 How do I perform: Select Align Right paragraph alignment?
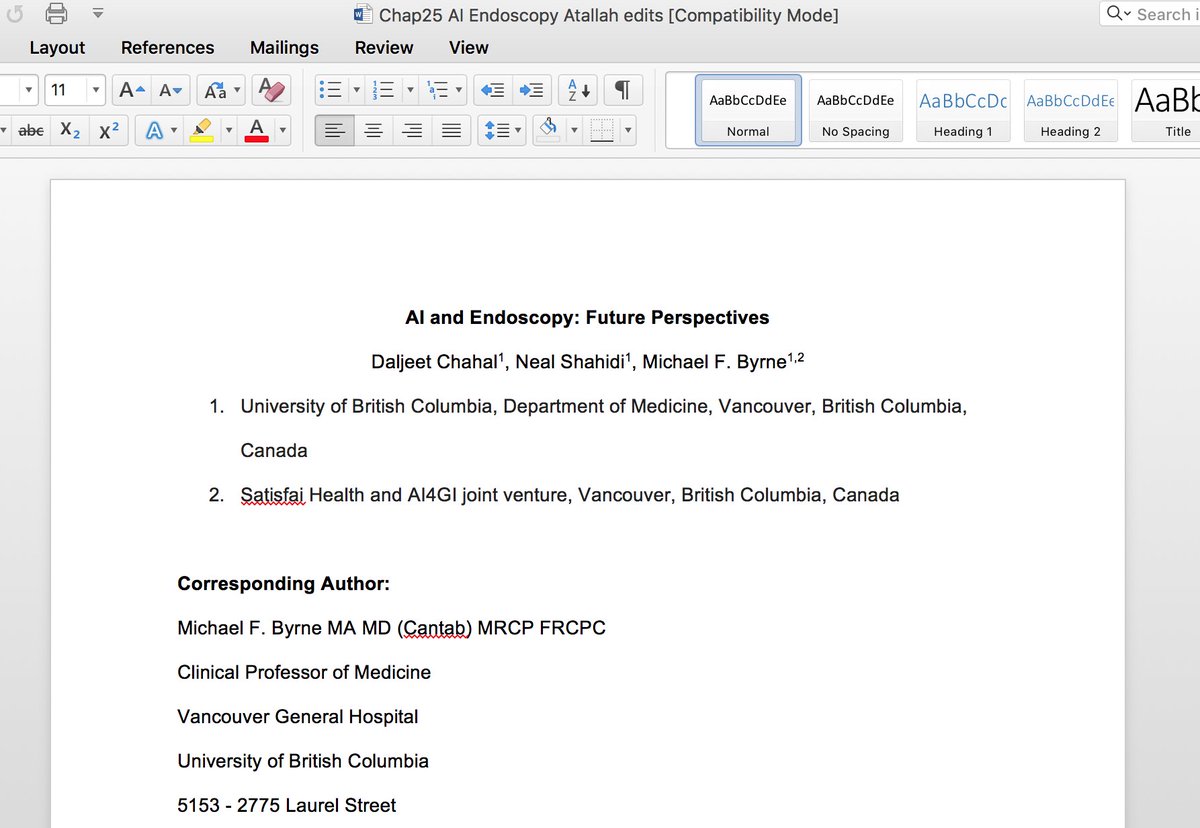click(412, 130)
